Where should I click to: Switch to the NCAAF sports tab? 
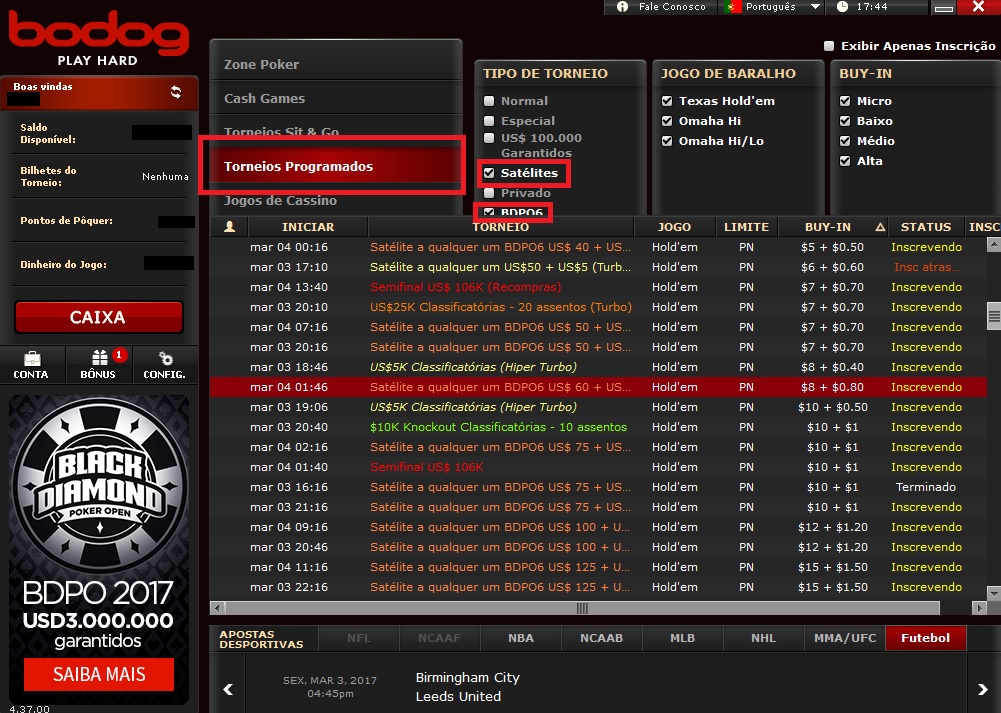(440, 638)
